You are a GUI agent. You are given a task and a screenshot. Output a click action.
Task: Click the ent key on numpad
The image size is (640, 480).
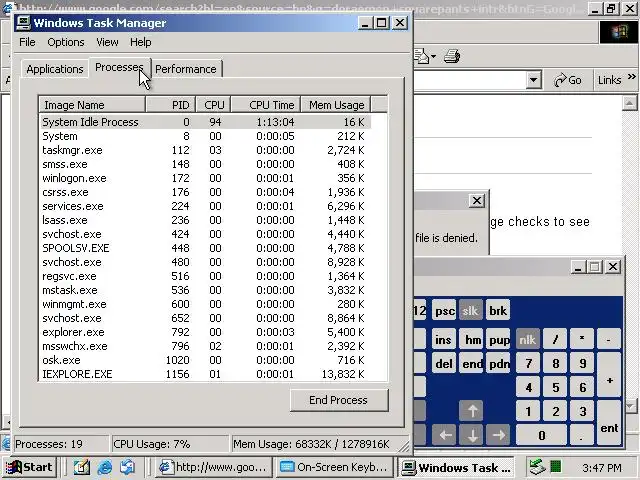tap(609, 422)
